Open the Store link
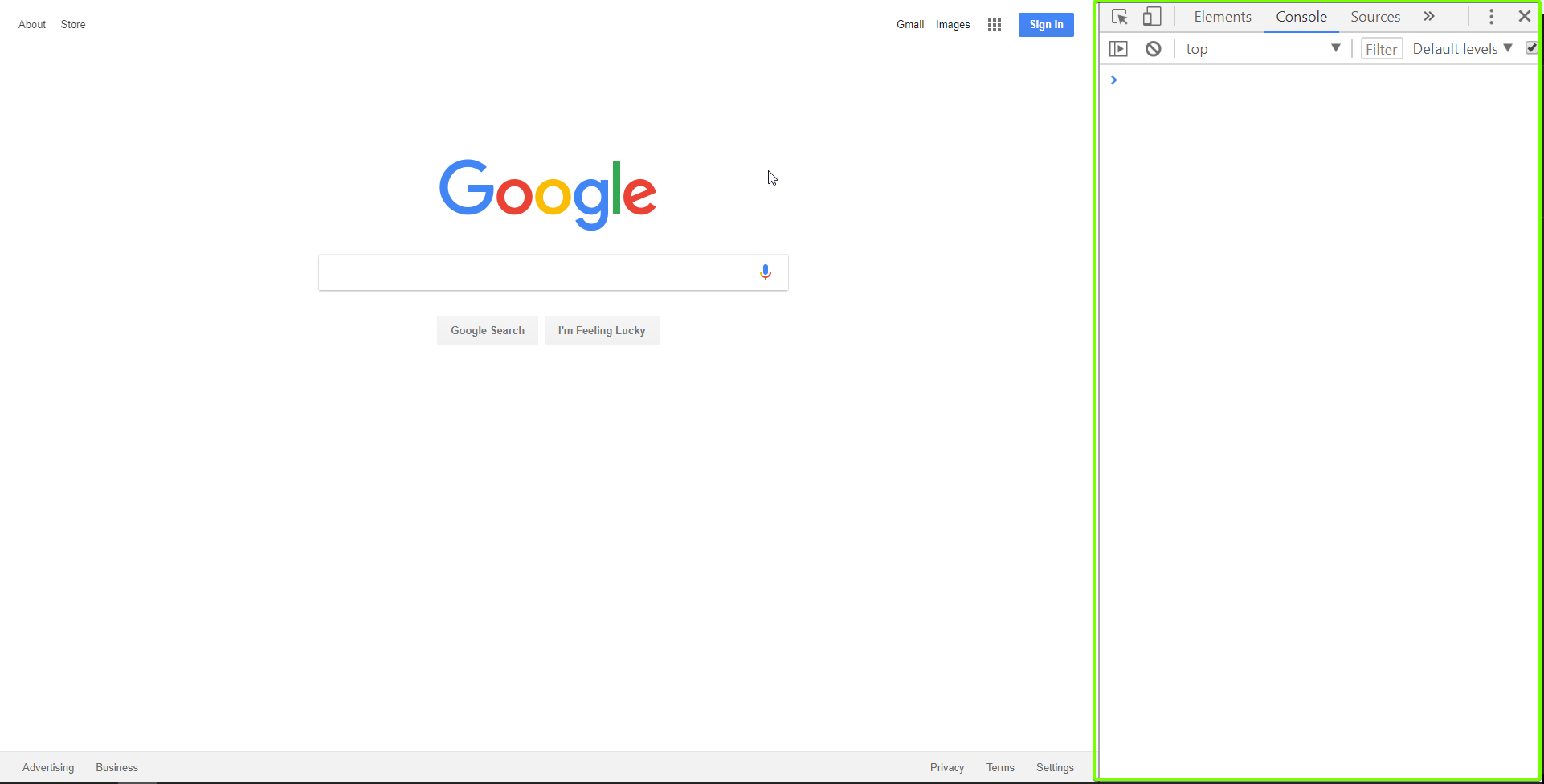 [x=73, y=25]
